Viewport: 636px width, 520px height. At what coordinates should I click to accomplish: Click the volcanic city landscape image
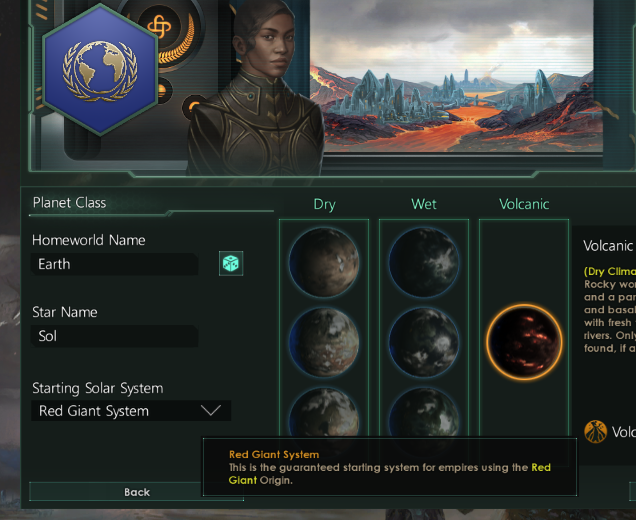456,76
